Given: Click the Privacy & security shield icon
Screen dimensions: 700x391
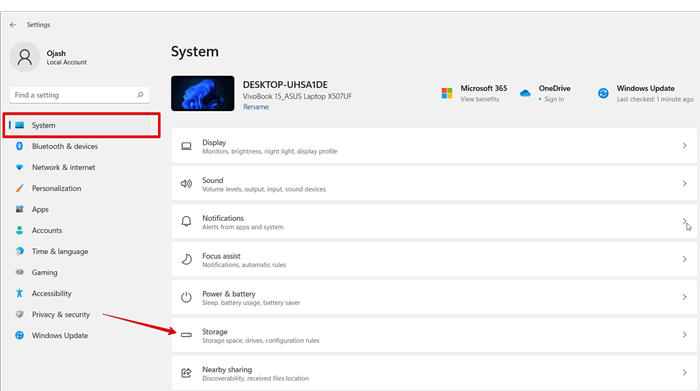Looking at the screenshot, I should coord(19,314).
